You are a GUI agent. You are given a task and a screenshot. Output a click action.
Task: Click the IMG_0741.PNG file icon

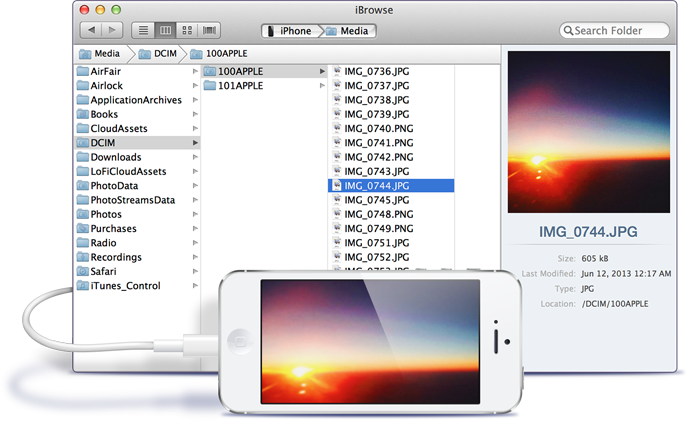pyautogui.click(x=336, y=143)
